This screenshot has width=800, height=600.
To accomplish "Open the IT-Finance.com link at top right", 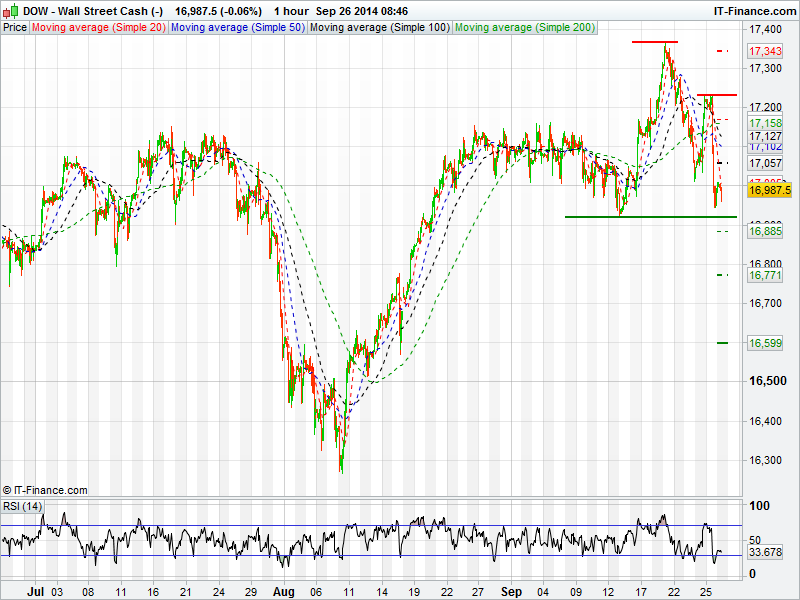I will tap(755, 11).
